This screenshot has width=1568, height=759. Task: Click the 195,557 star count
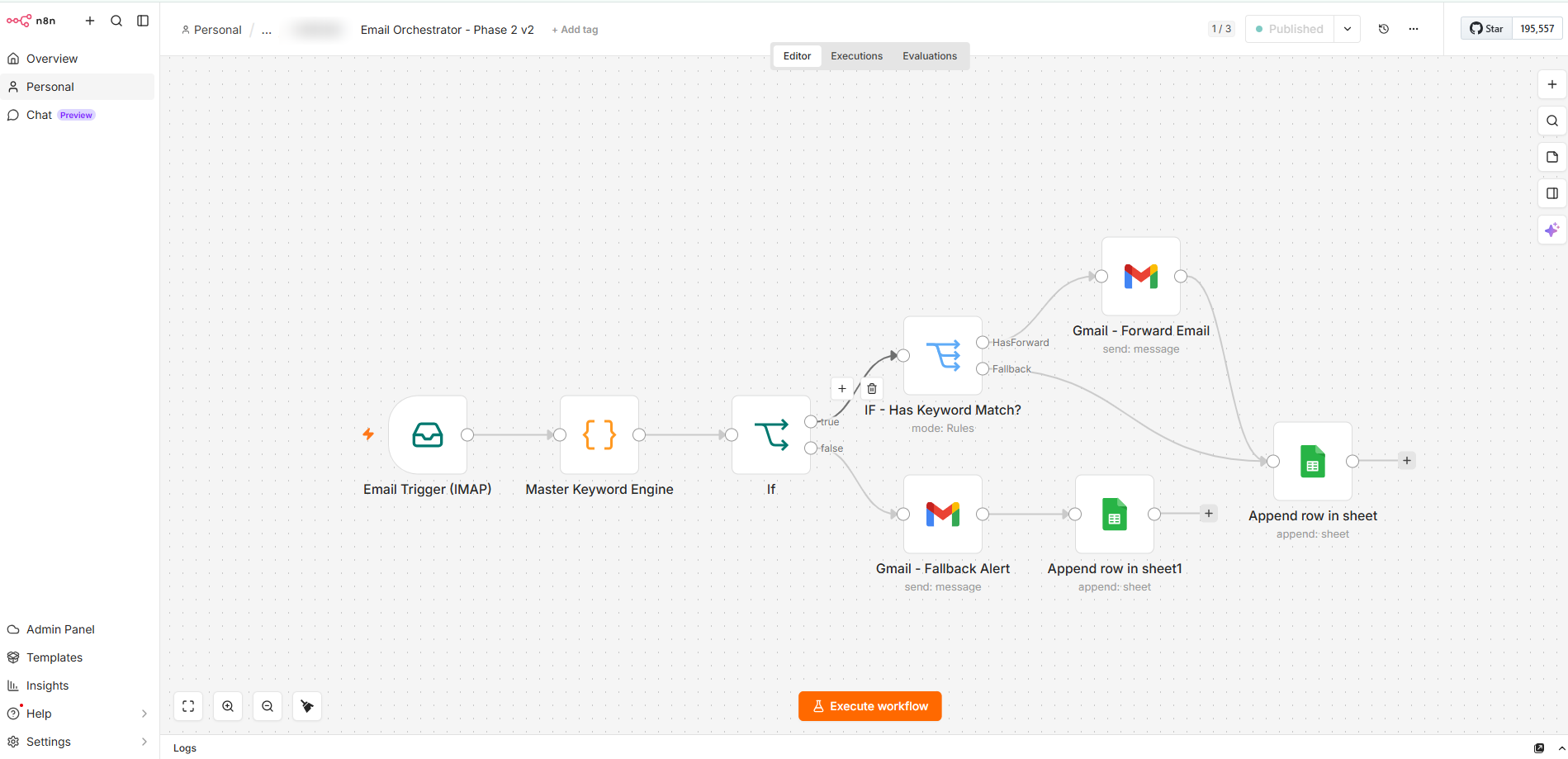1537,29
